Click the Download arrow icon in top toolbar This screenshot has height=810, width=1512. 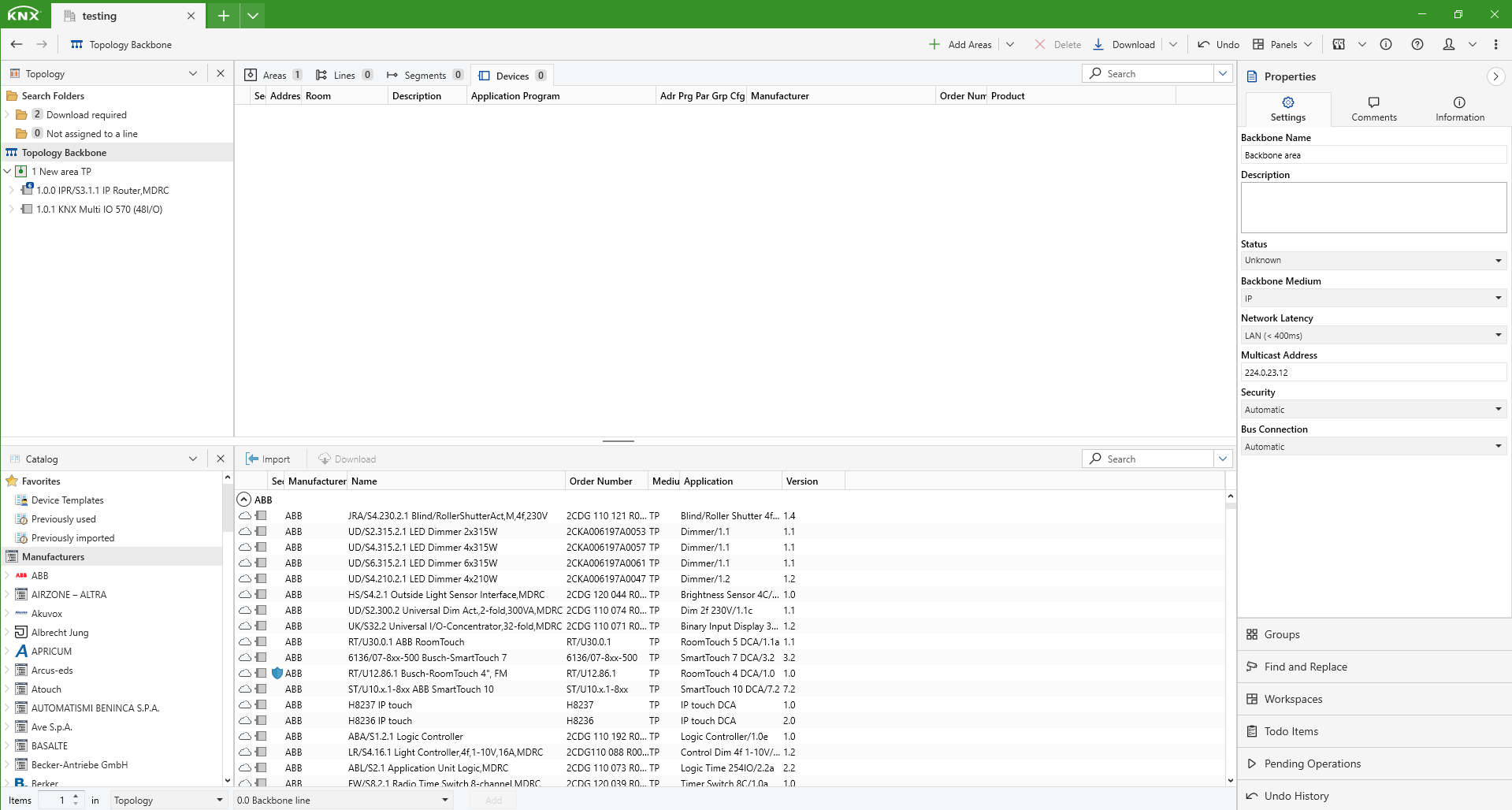point(1098,45)
